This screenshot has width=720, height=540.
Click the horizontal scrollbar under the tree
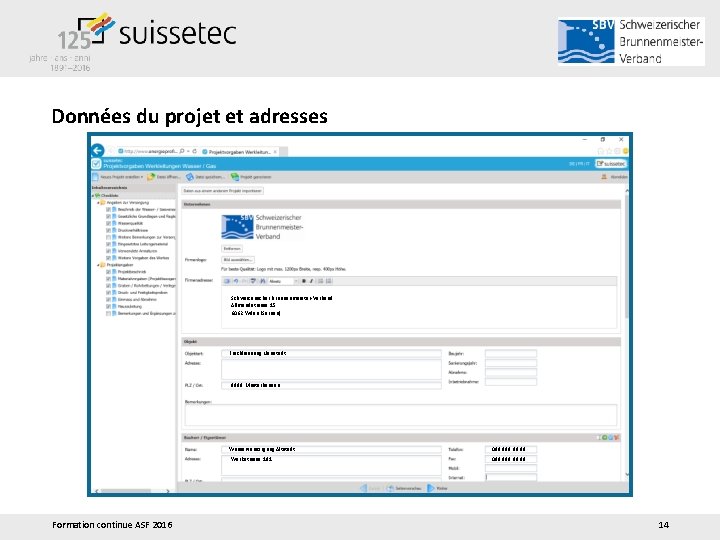click(x=125, y=491)
